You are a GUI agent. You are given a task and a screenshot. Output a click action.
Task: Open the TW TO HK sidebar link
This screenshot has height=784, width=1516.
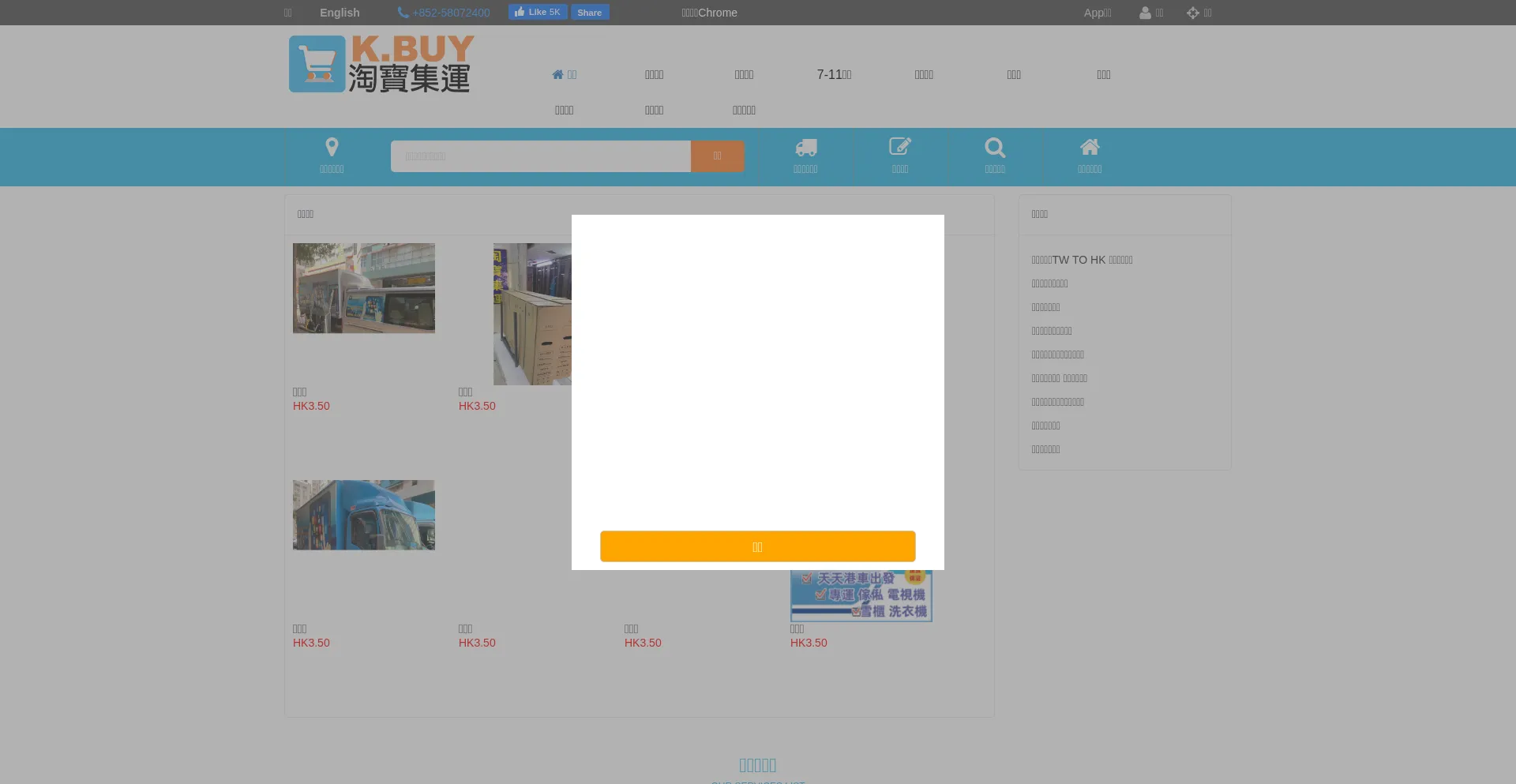[1082, 260]
